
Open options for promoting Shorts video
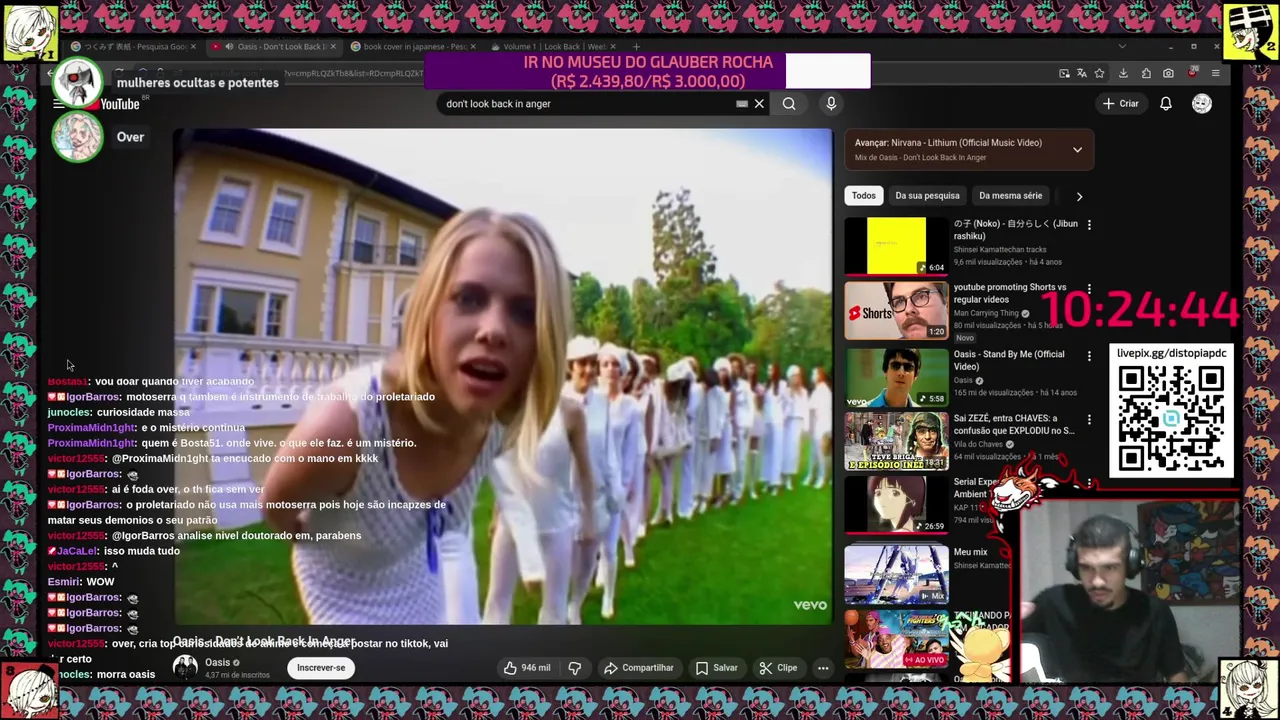point(1089,290)
